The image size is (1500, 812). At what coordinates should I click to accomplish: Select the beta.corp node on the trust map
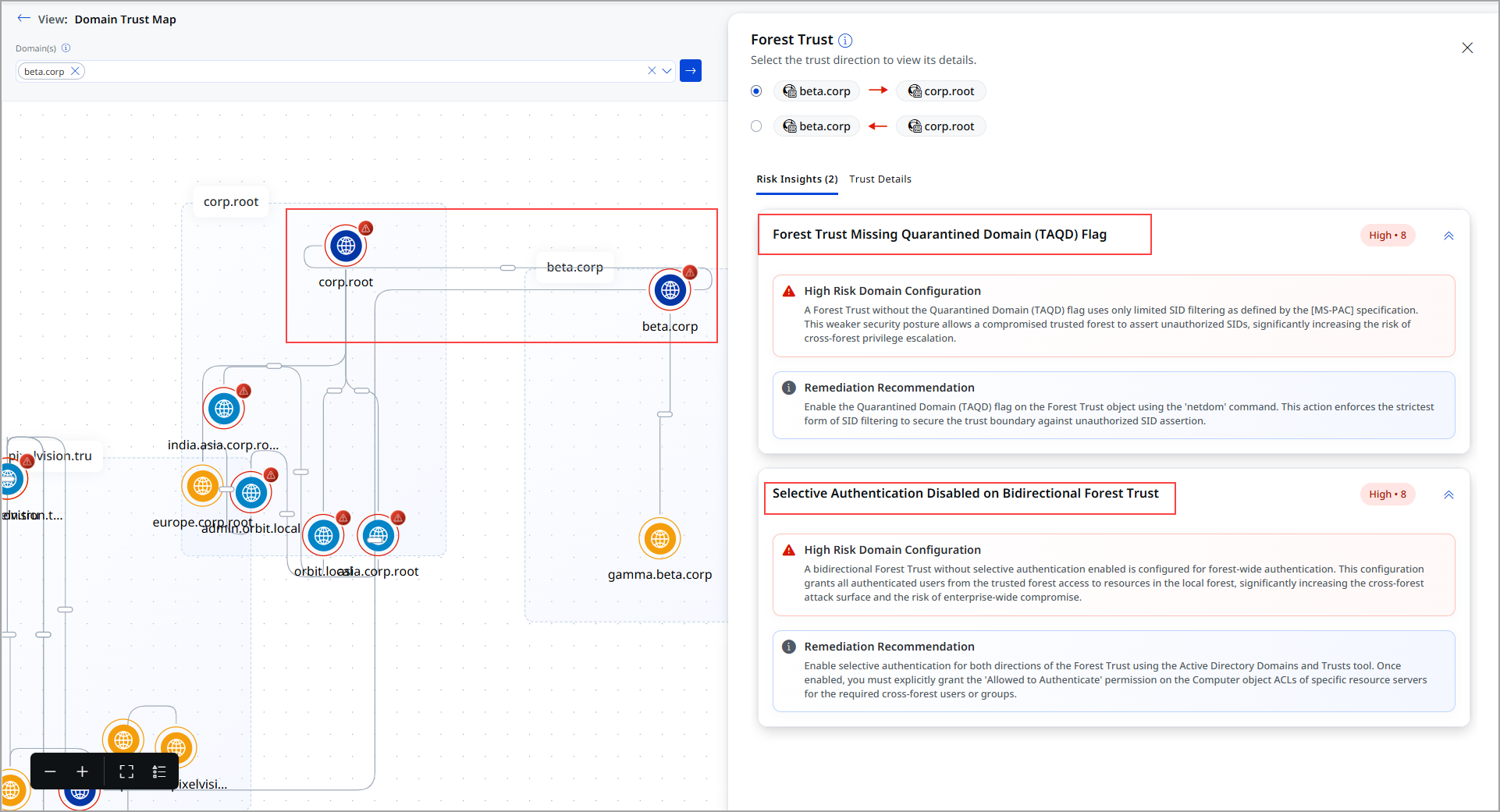tap(670, 289)
